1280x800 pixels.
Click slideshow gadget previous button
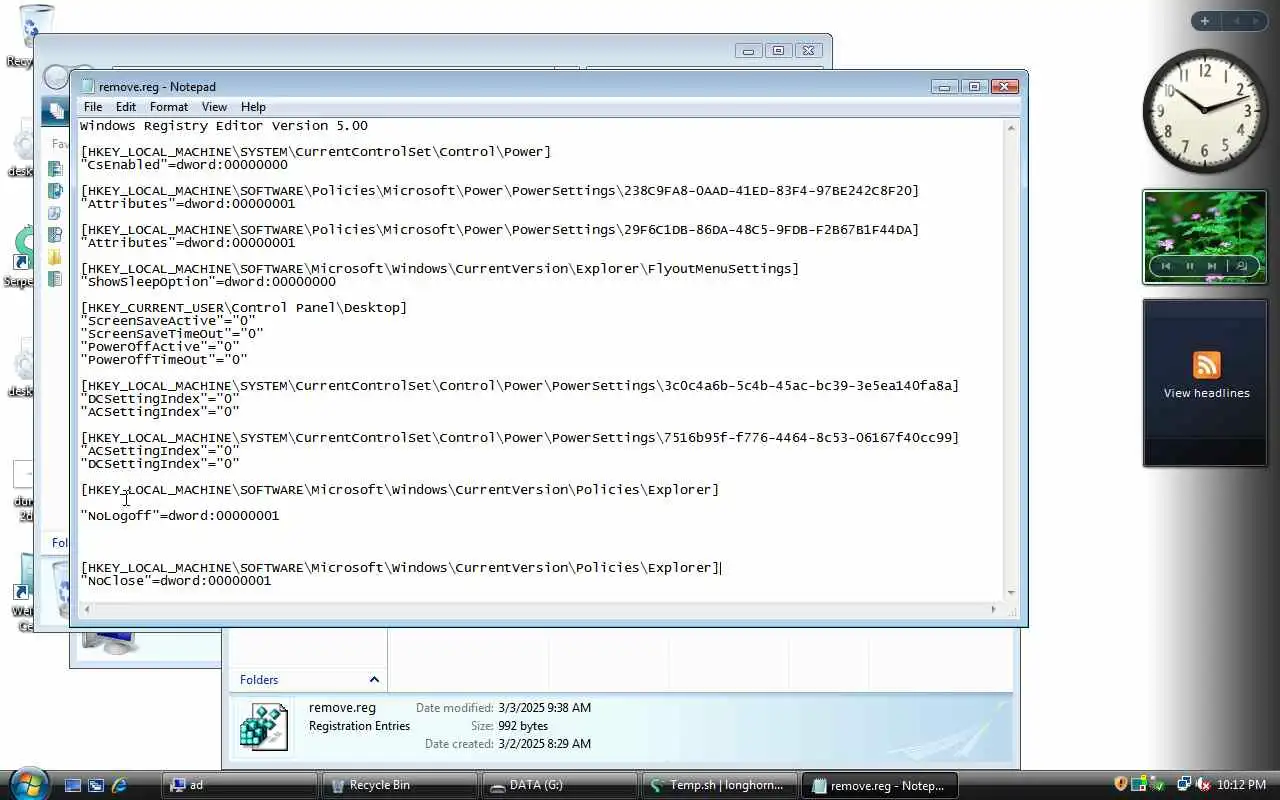pos(1166,266)
